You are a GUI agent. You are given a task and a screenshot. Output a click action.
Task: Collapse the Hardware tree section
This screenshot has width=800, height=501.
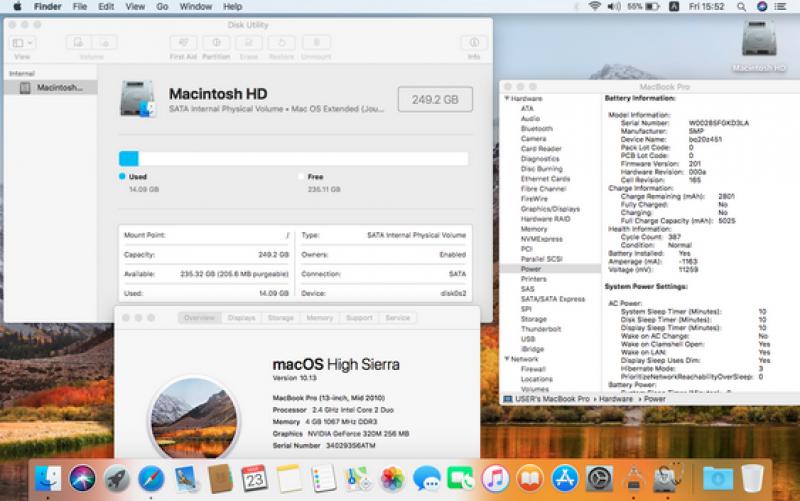[507, 98]
